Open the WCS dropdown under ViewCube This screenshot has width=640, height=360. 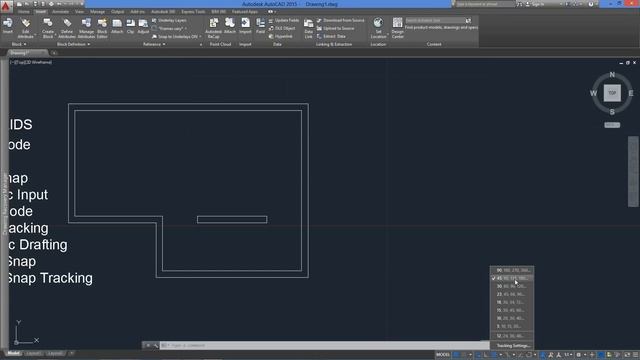(612, 125)
